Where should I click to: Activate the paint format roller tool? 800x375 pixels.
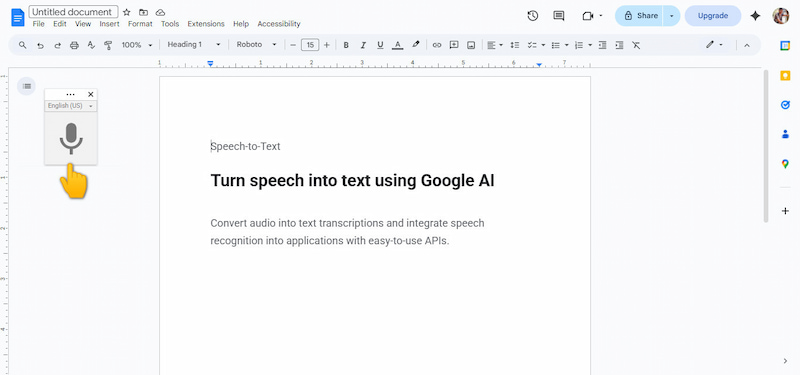(108, 45)
